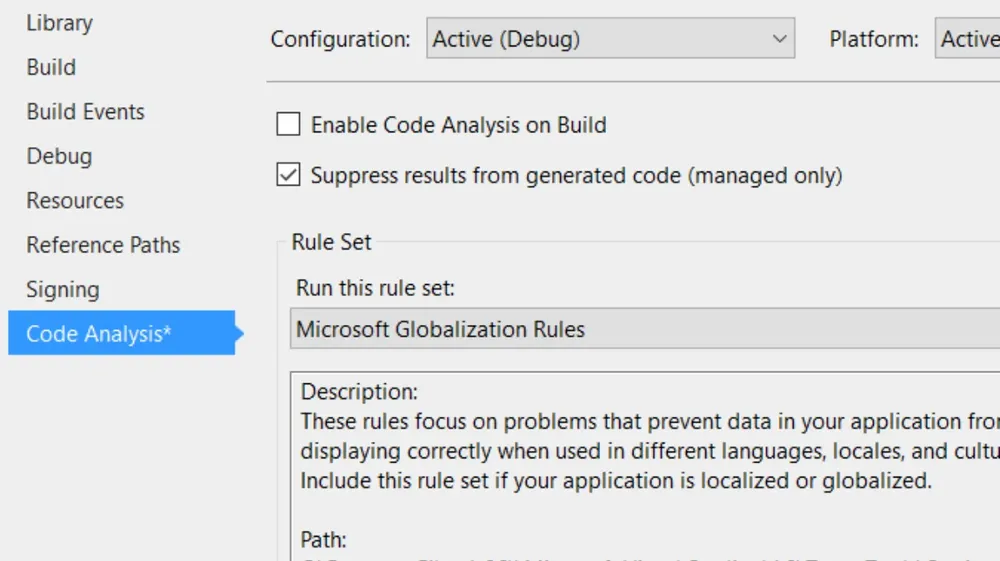Click the Configuration: label

(340, 40)
